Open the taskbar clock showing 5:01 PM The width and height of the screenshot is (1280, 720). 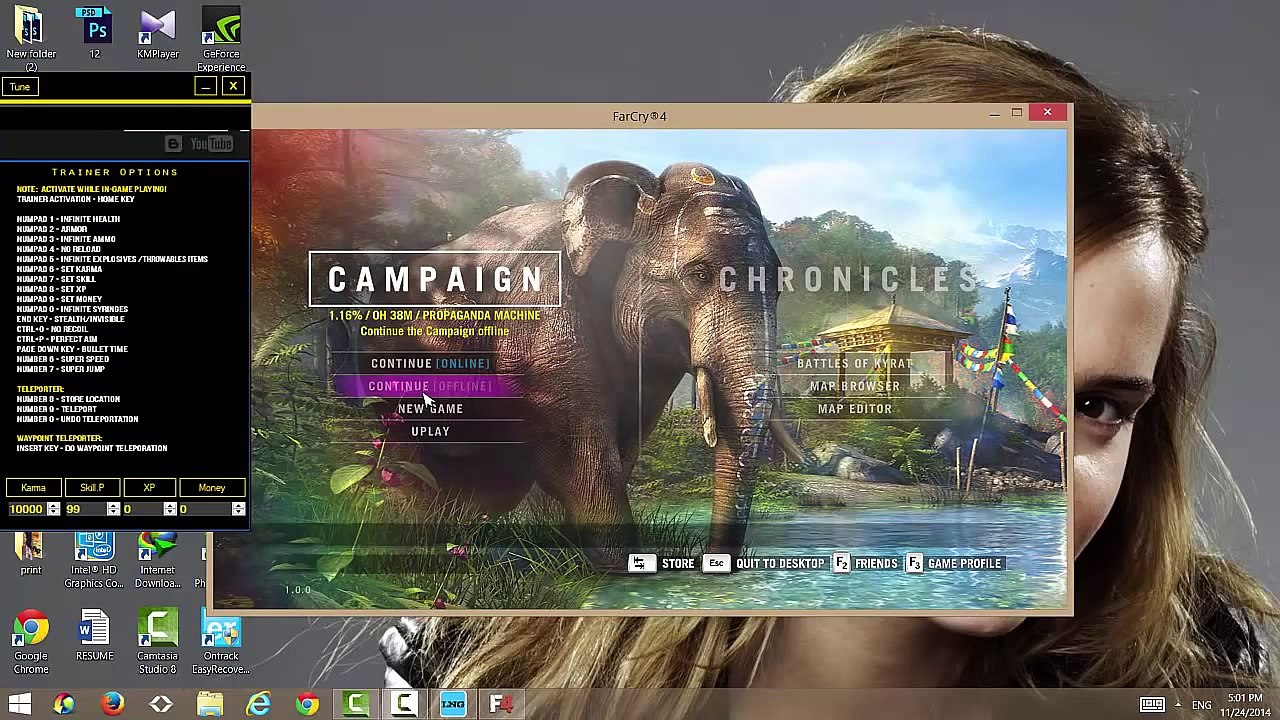click(1244, 704)
